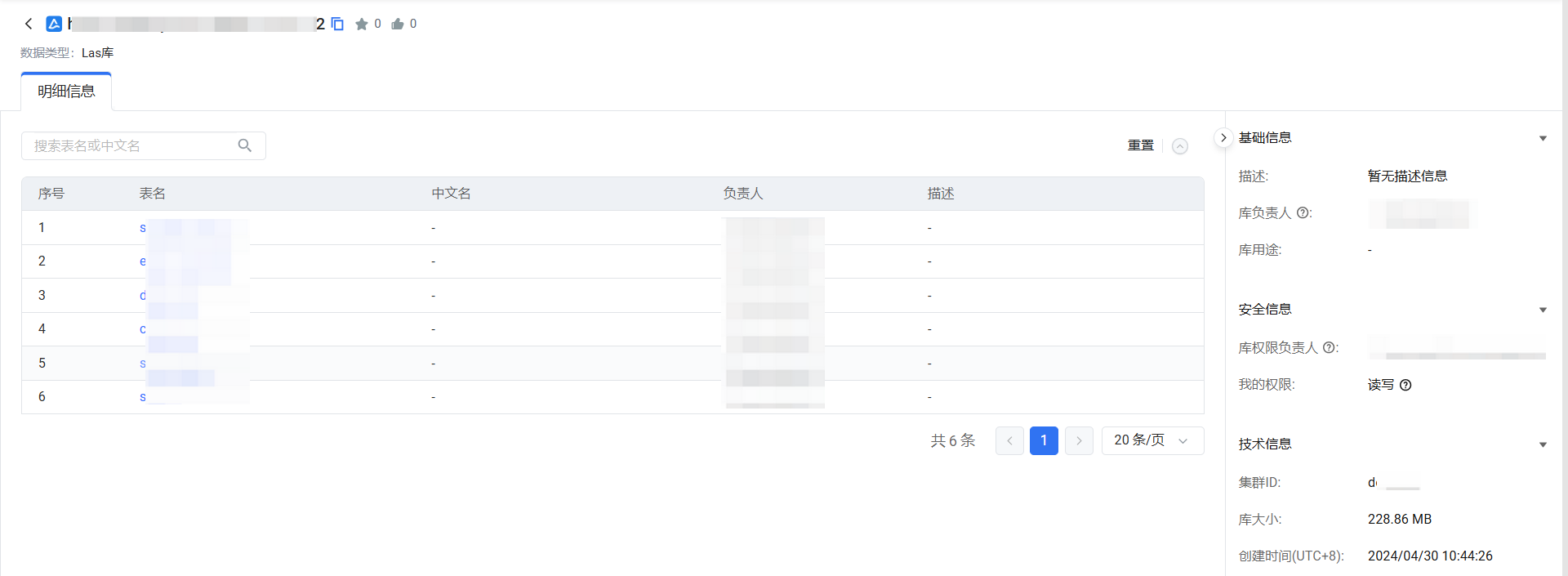Star this database as a favorite

(x=362, y=24)
